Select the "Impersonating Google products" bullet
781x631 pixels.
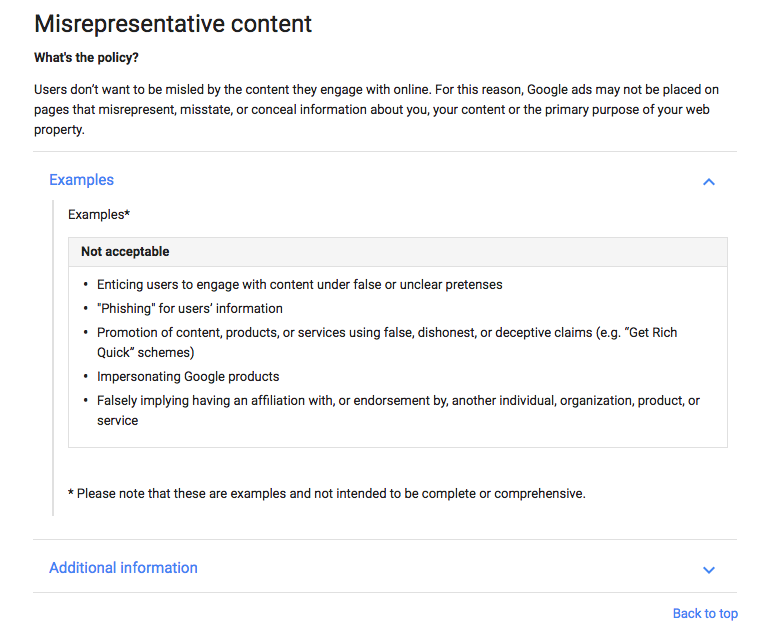188,377
